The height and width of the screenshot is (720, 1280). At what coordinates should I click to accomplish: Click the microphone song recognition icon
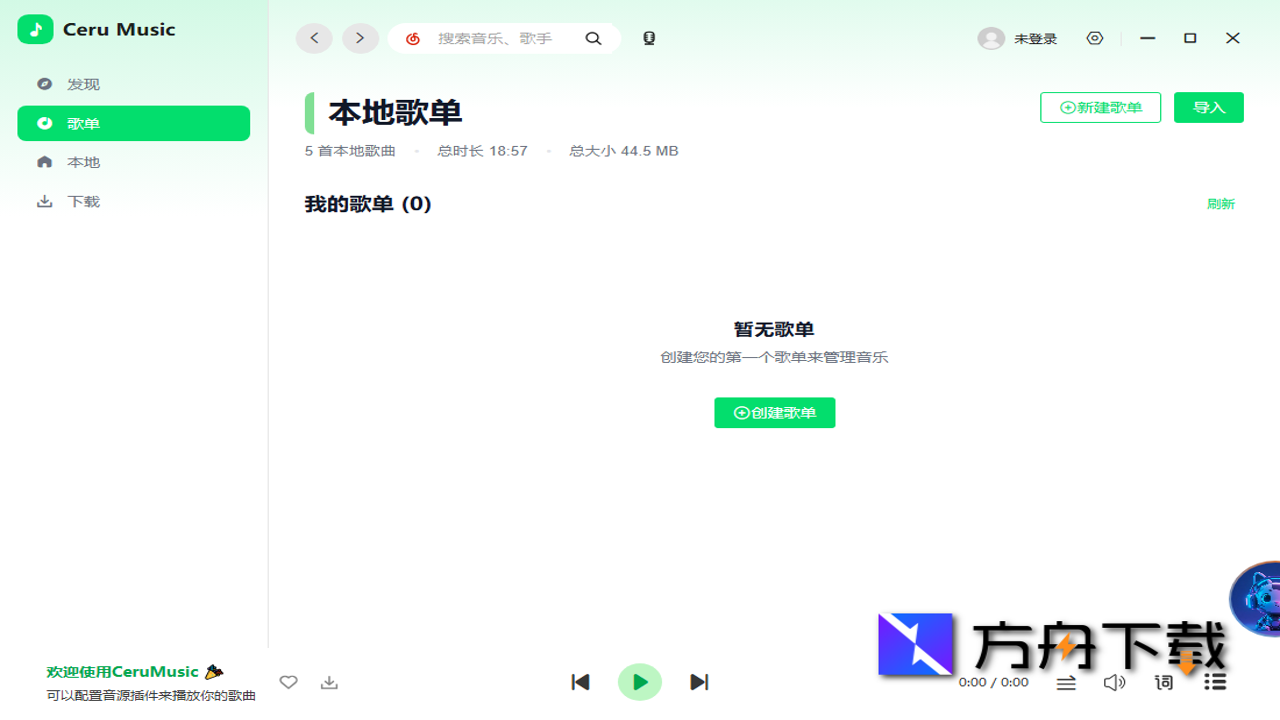[x=649, y=39]
